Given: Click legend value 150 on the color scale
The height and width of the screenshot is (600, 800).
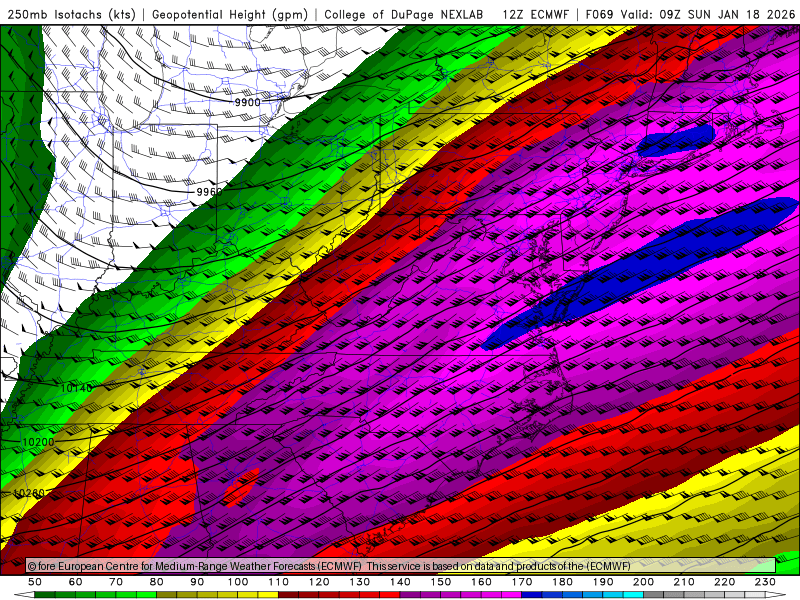Looking at the screenshot, I should pos(441,582).
